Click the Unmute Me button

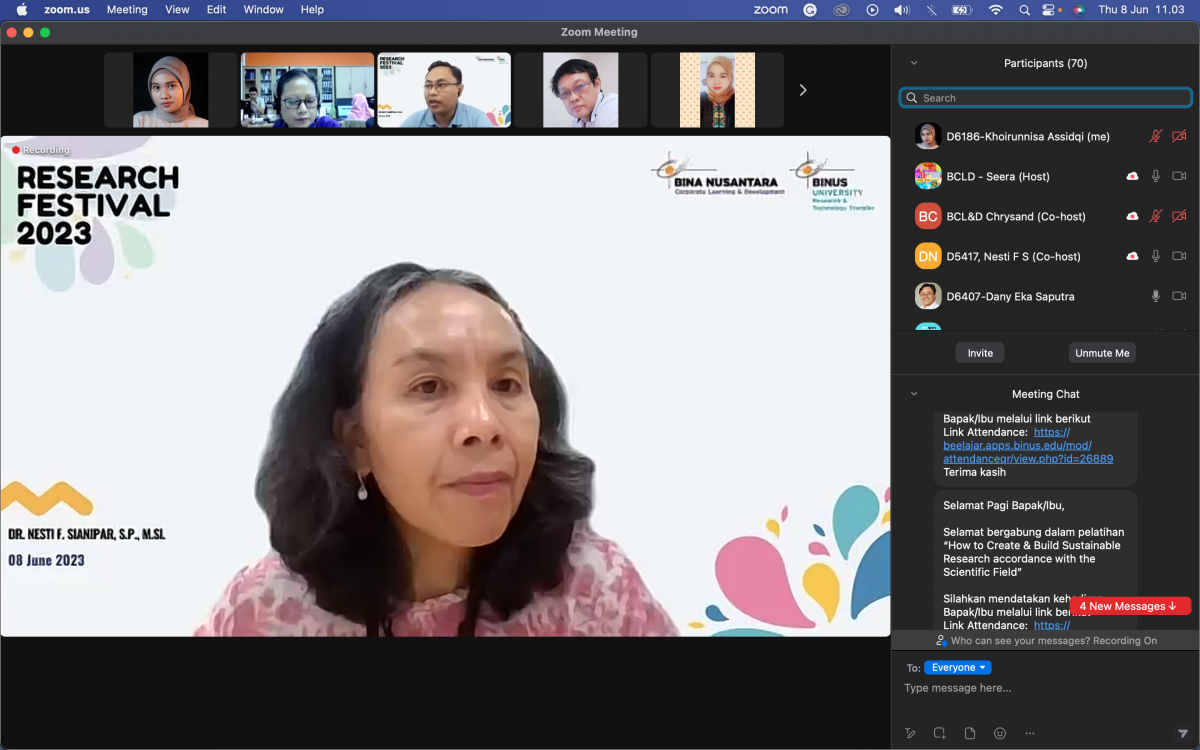pos(1102,353)
